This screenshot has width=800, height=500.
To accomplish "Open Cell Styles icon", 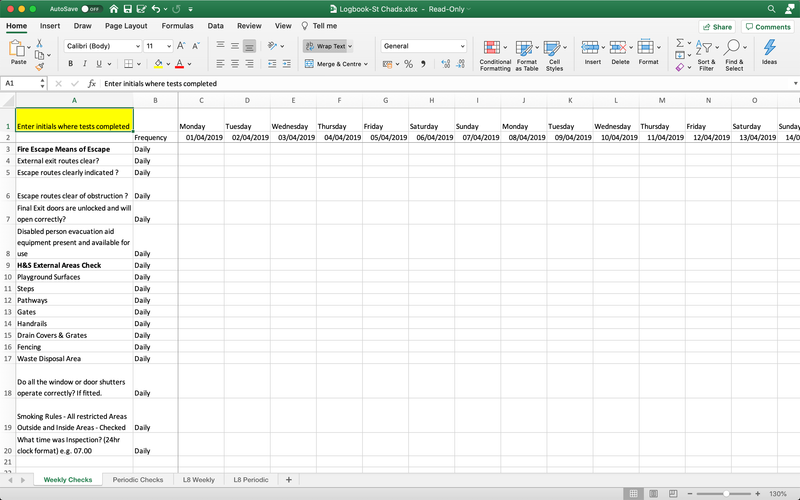I will 552,48.
